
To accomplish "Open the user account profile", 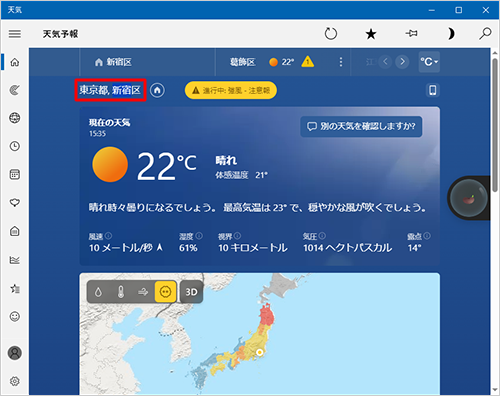I will (15, 353).
